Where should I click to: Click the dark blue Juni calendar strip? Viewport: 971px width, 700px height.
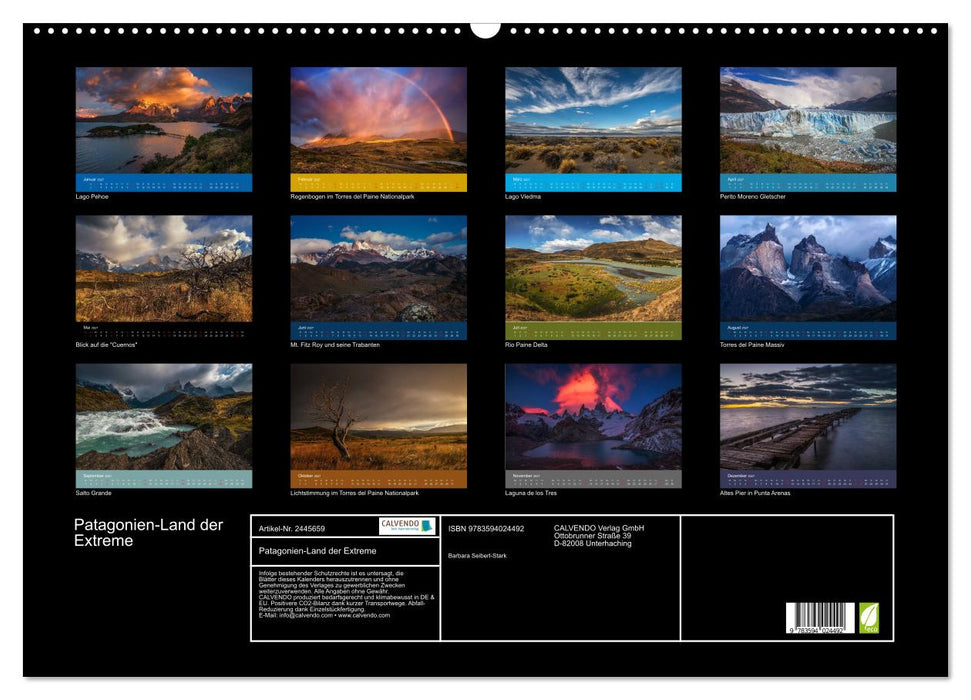378,331
